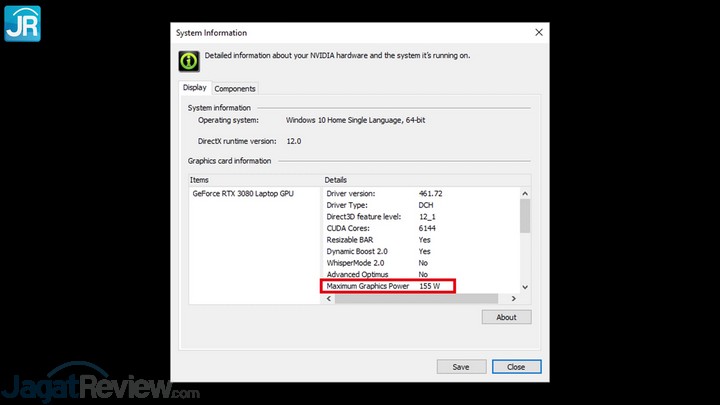Click the horizontal scrollbar right arrow
This screenshot has width=720, height=405.
(514, 298)
